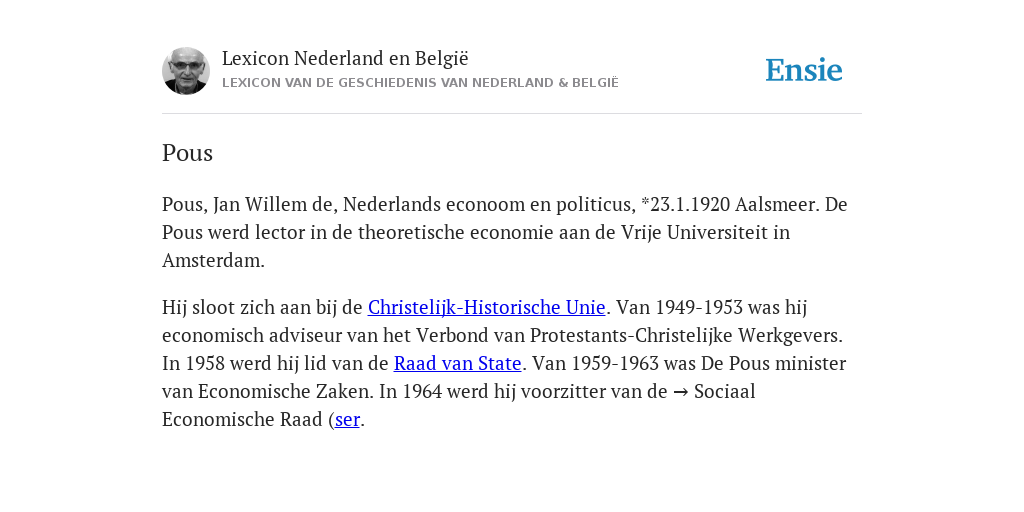Image resolution: width=1024 pixels, height=512 pixels.
Task: Click the horizontal divider under header
Action: pyautogui.click(x=512, y=114)
